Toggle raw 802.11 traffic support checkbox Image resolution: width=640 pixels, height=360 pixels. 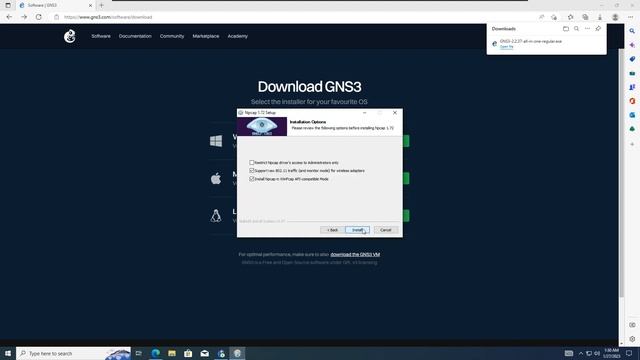coord(251,171)
